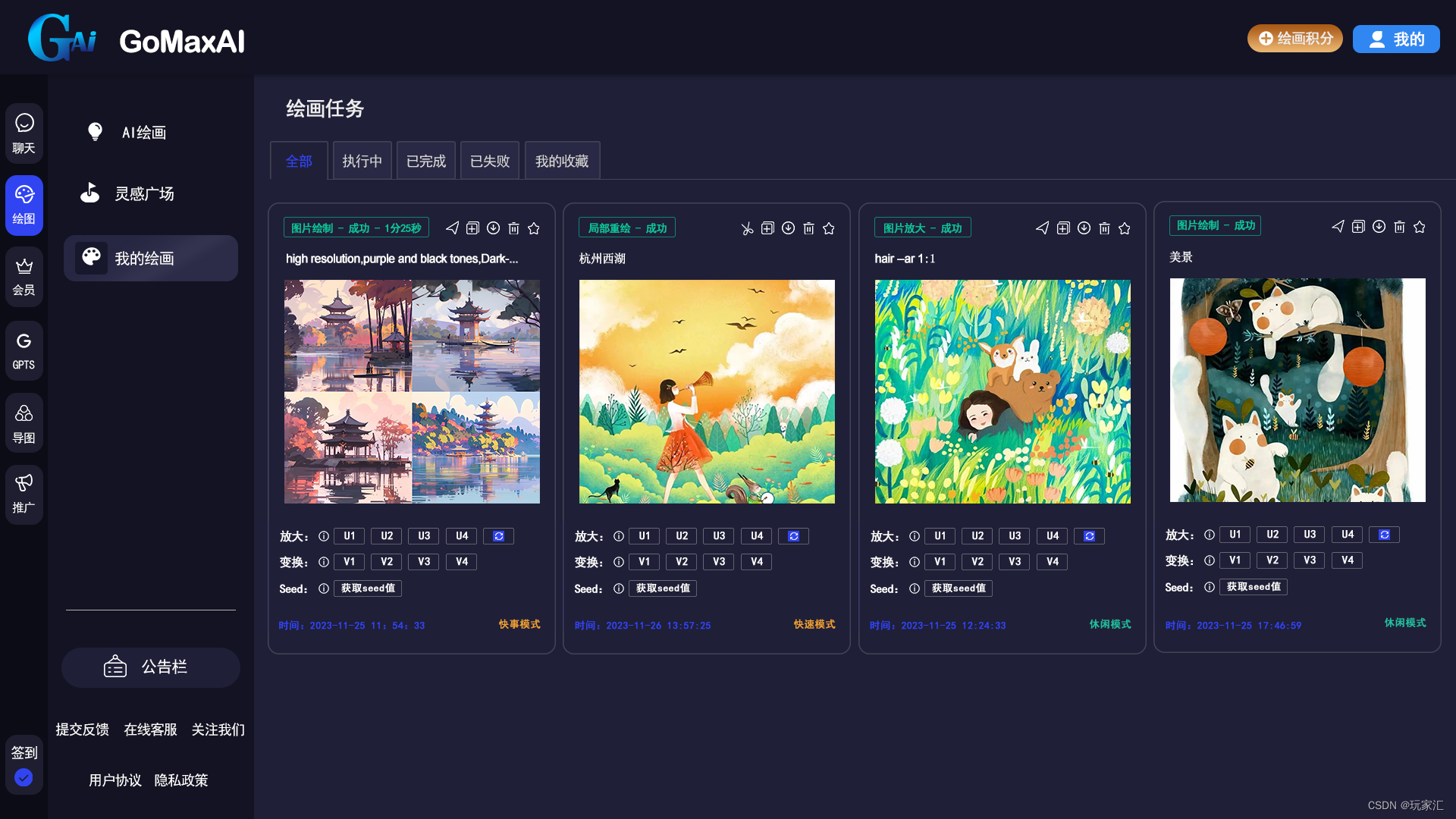Click send icon on first drawing card
Screen dimensions: 1456x819
(x=452, y=228)
